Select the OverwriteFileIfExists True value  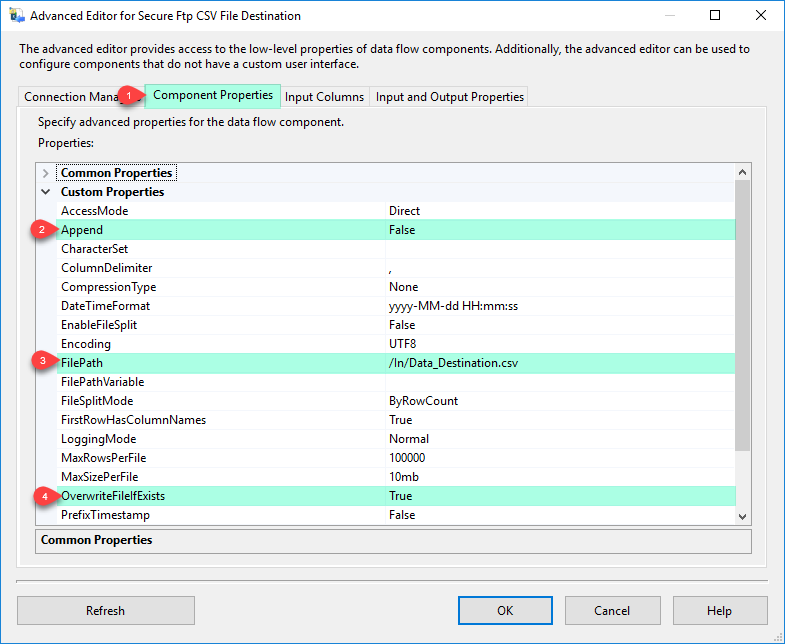tap(402, 496)
